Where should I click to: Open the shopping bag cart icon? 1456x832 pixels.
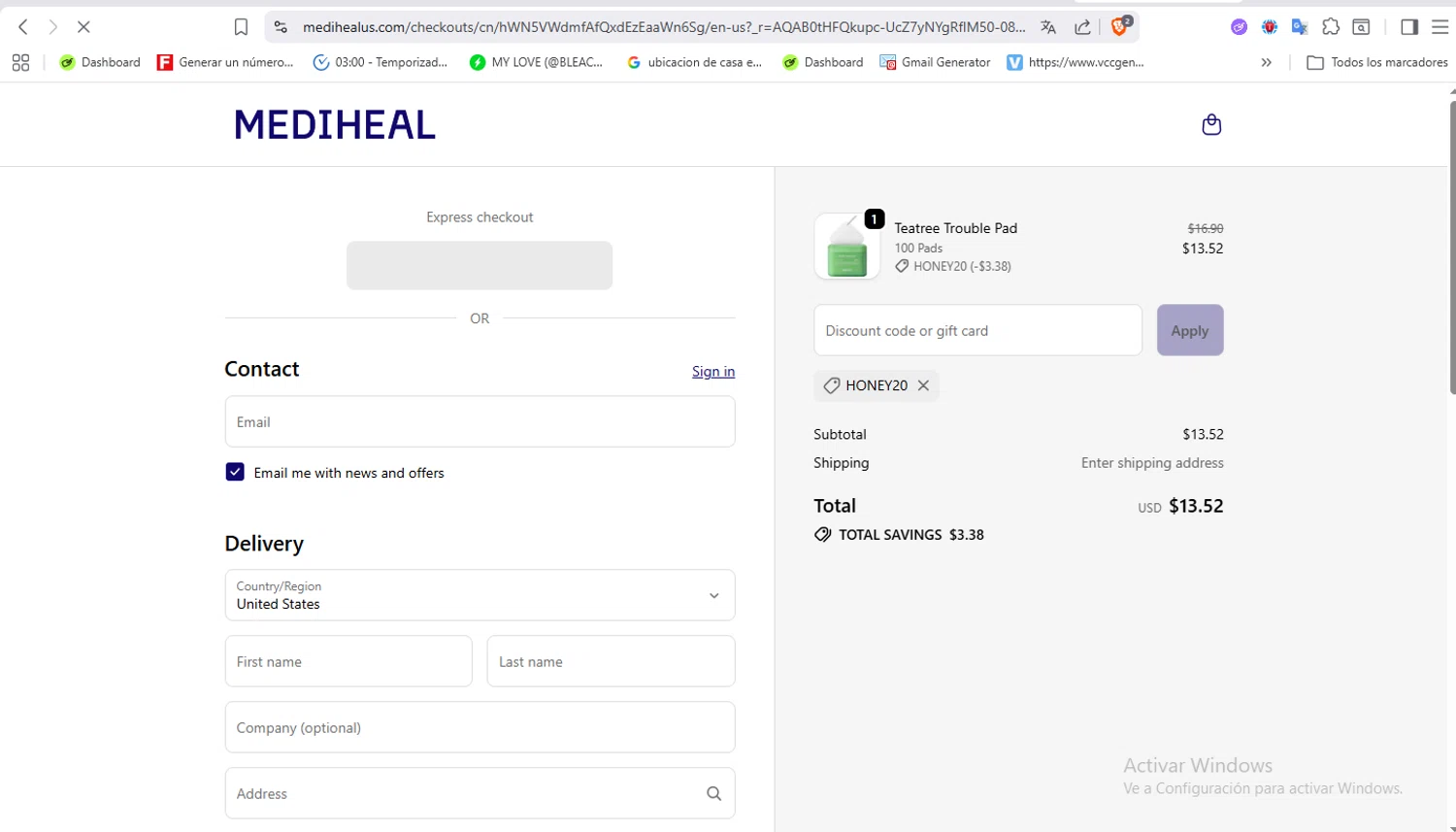(x=1211, y=124)
